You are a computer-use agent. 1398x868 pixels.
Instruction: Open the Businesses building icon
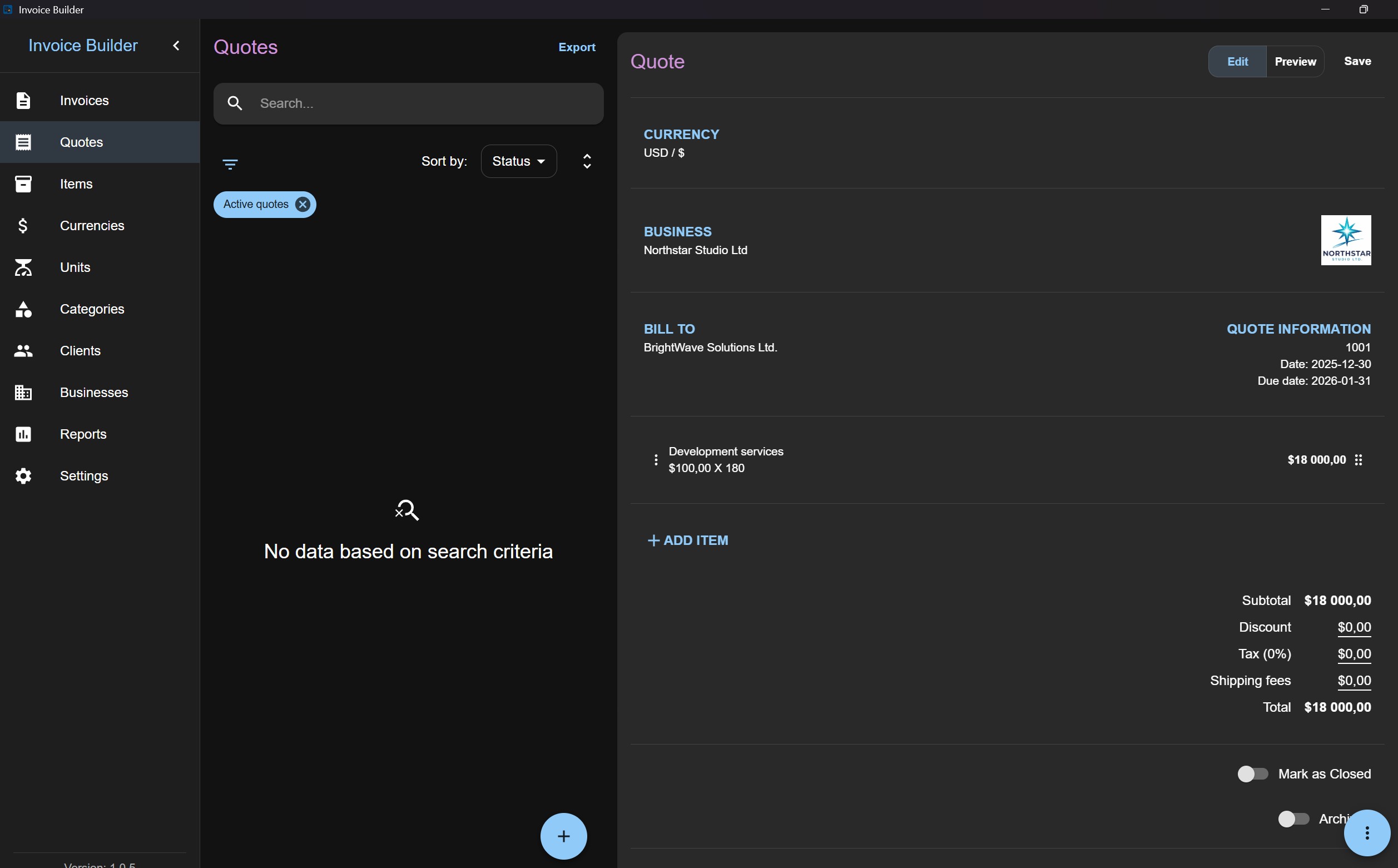tap(23, 393)
